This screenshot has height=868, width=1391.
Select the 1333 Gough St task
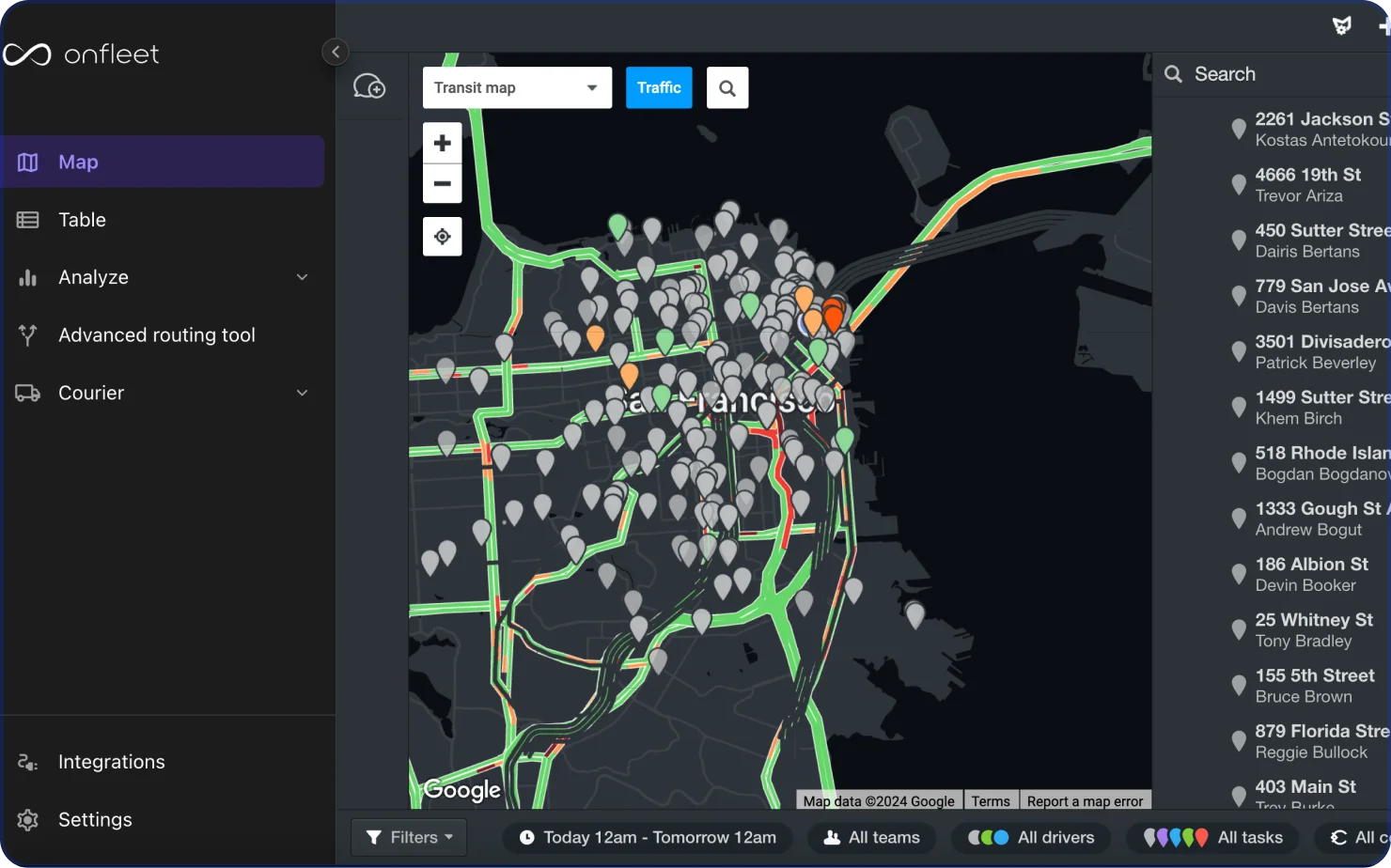coord(1309,519)
